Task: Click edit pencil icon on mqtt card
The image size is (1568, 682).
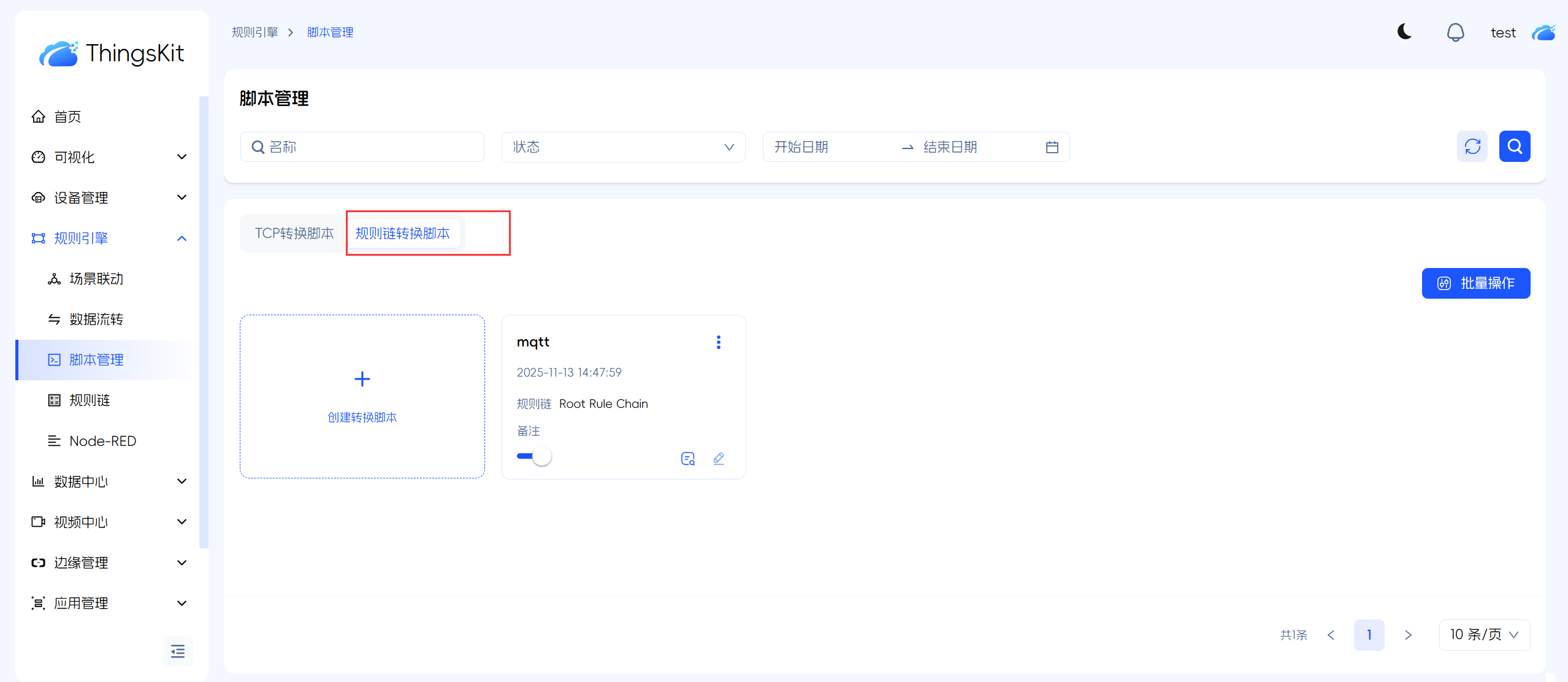Action: click(719, 459)
